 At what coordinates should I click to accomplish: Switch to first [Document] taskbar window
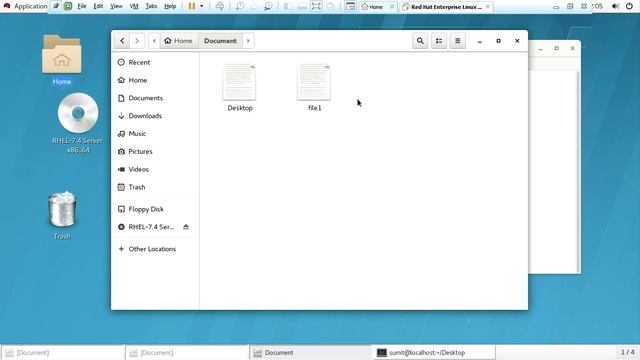[x=63, y=353]
